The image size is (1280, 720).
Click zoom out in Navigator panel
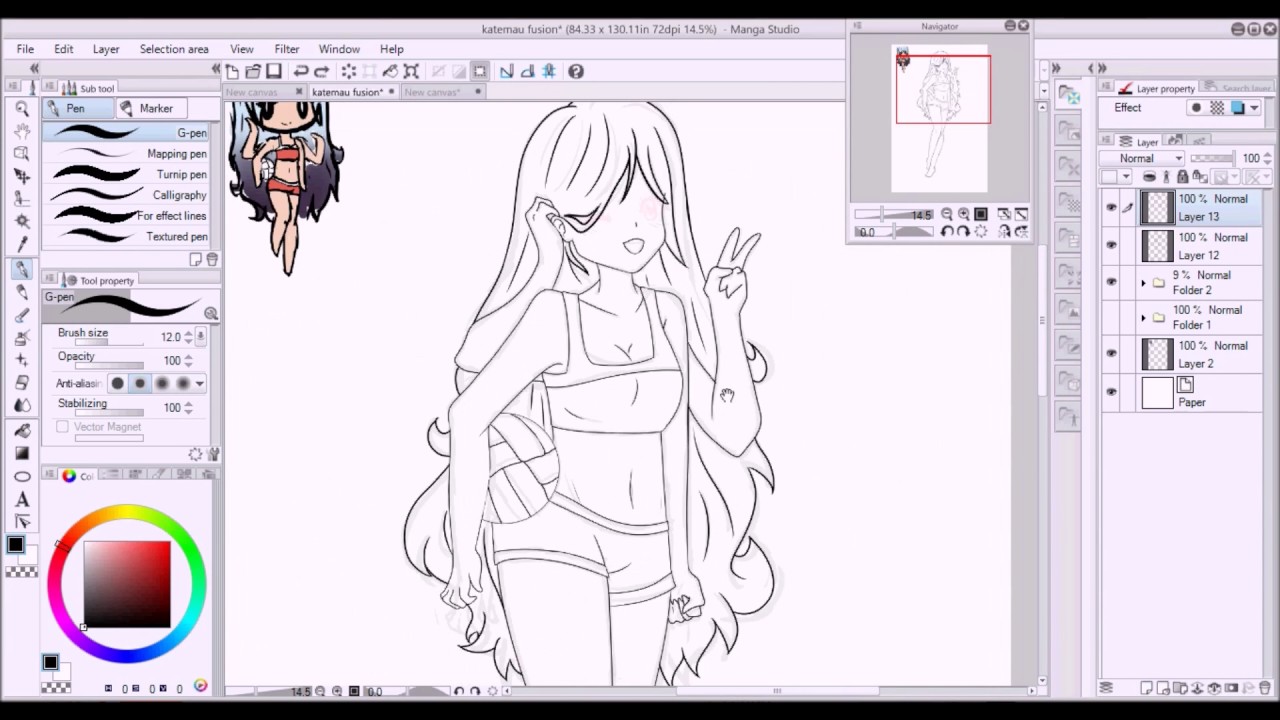coord(946,214)
